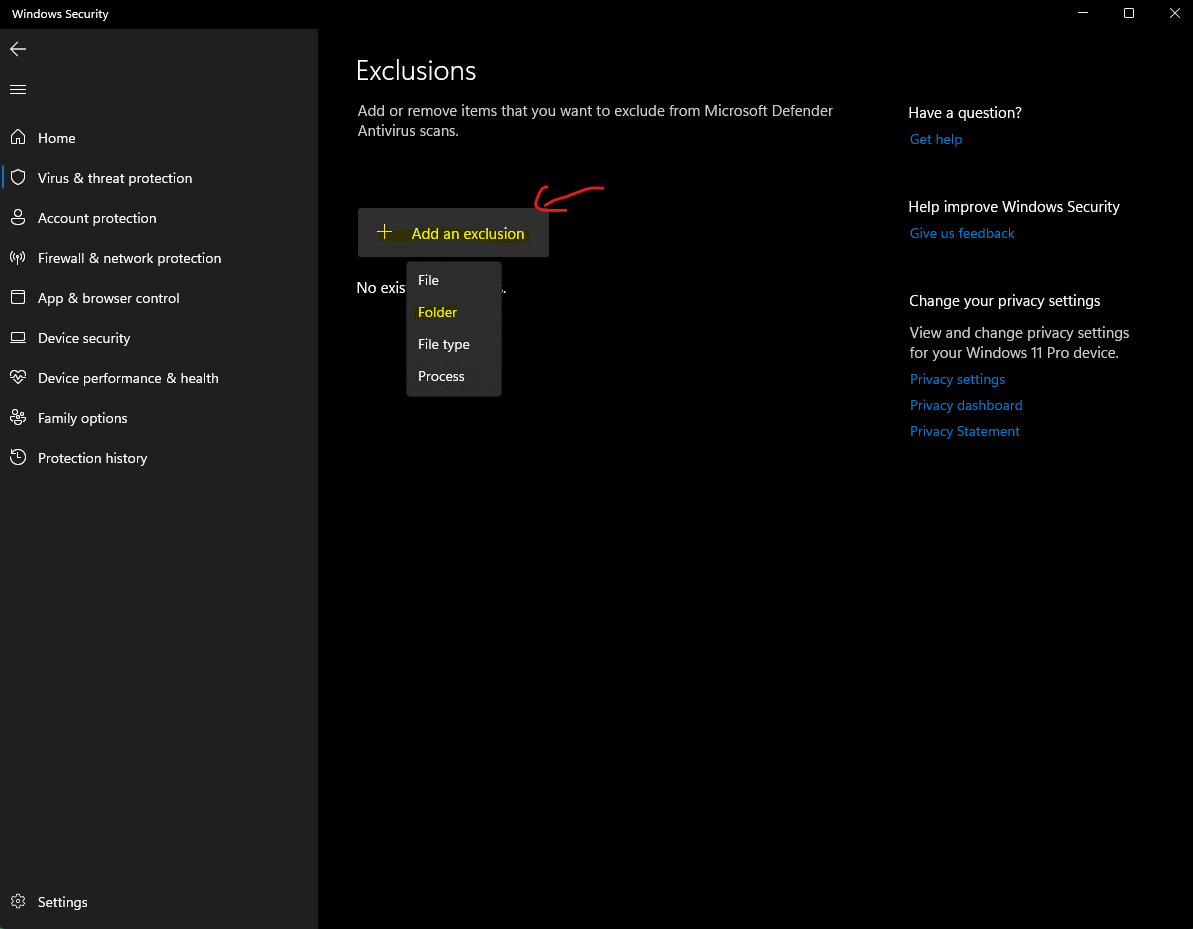The image size is (1193, 929).
Task: Pick File type from exclusion list
Action: [x=443, y=344]
